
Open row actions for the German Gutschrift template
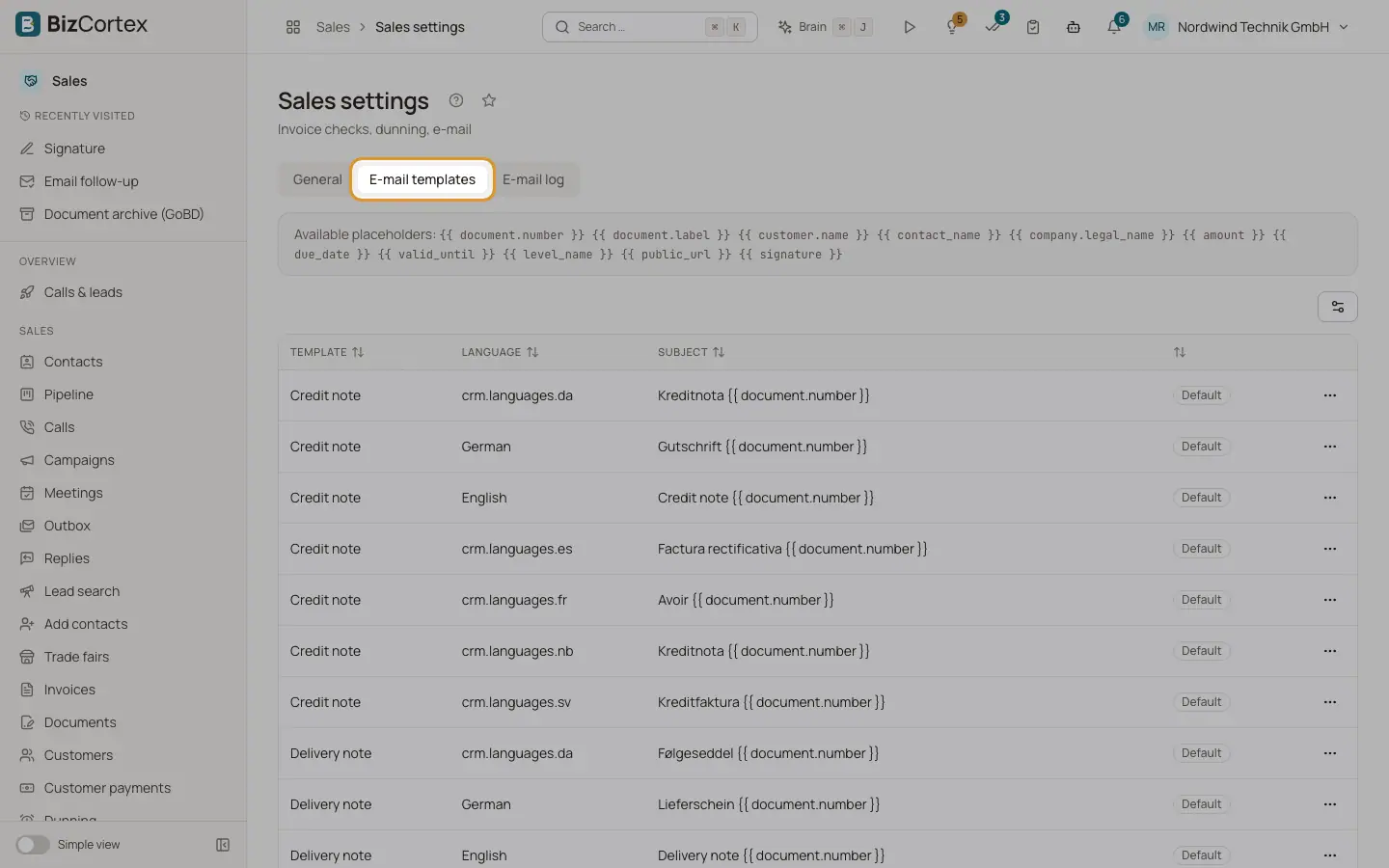coord(1330,447)
